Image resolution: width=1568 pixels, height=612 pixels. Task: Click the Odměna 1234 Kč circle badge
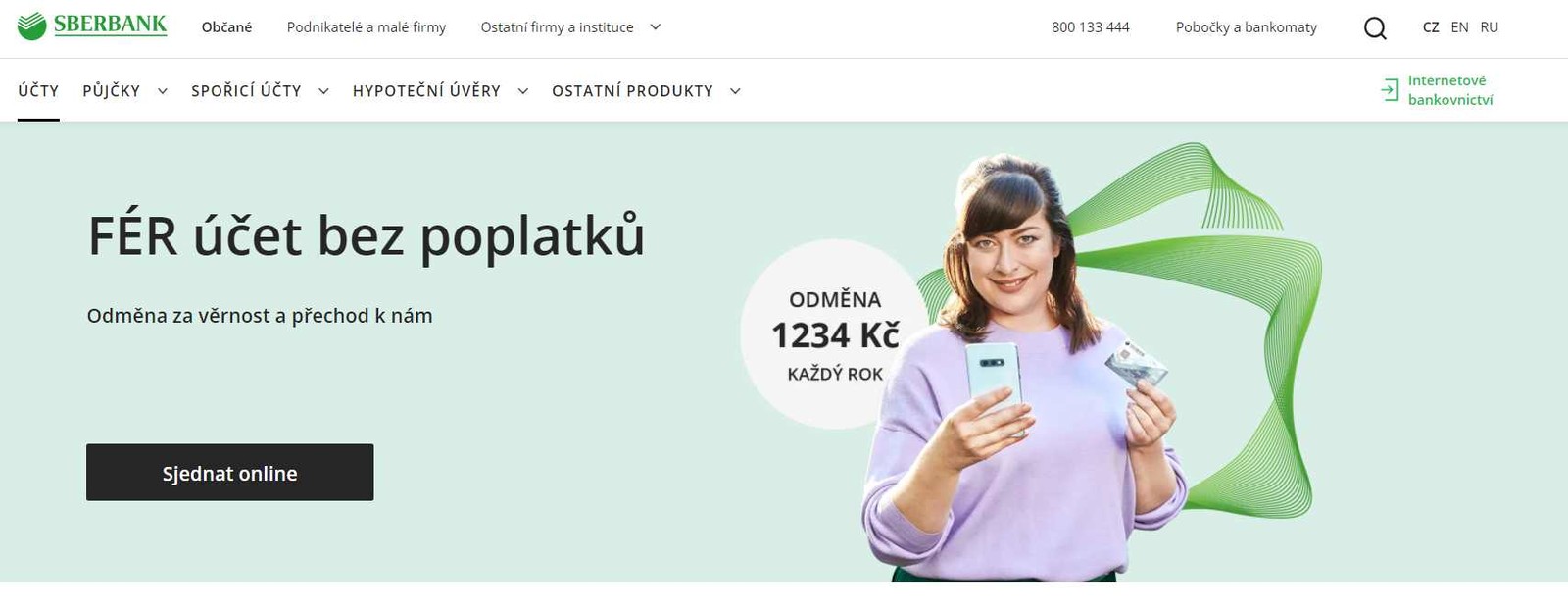(834, 334)
